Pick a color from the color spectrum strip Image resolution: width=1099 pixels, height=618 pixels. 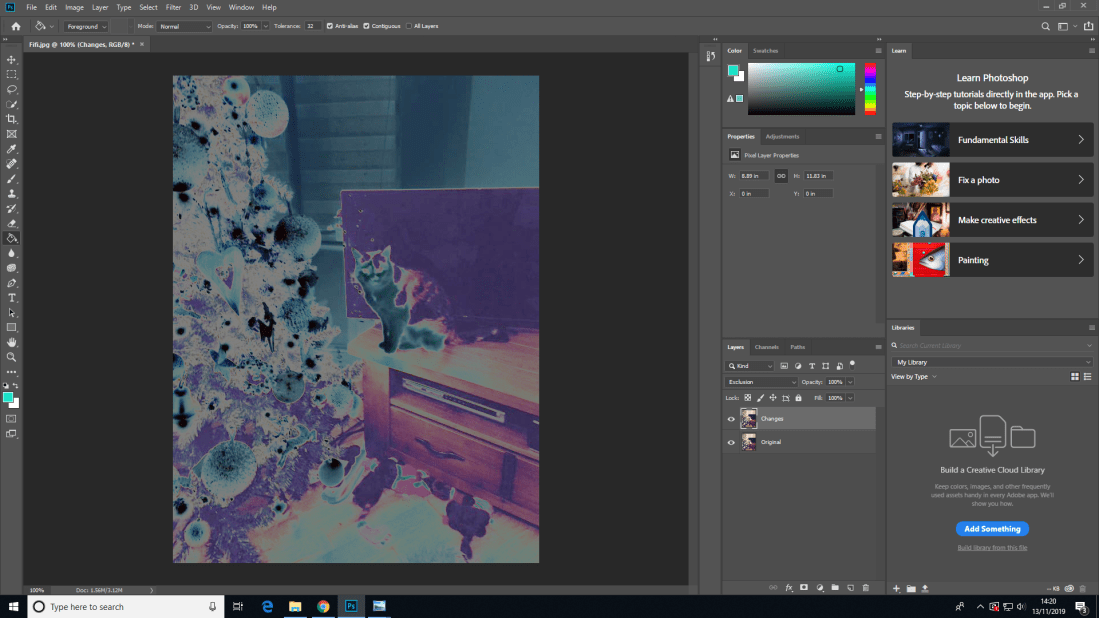[x=868, y=88]
